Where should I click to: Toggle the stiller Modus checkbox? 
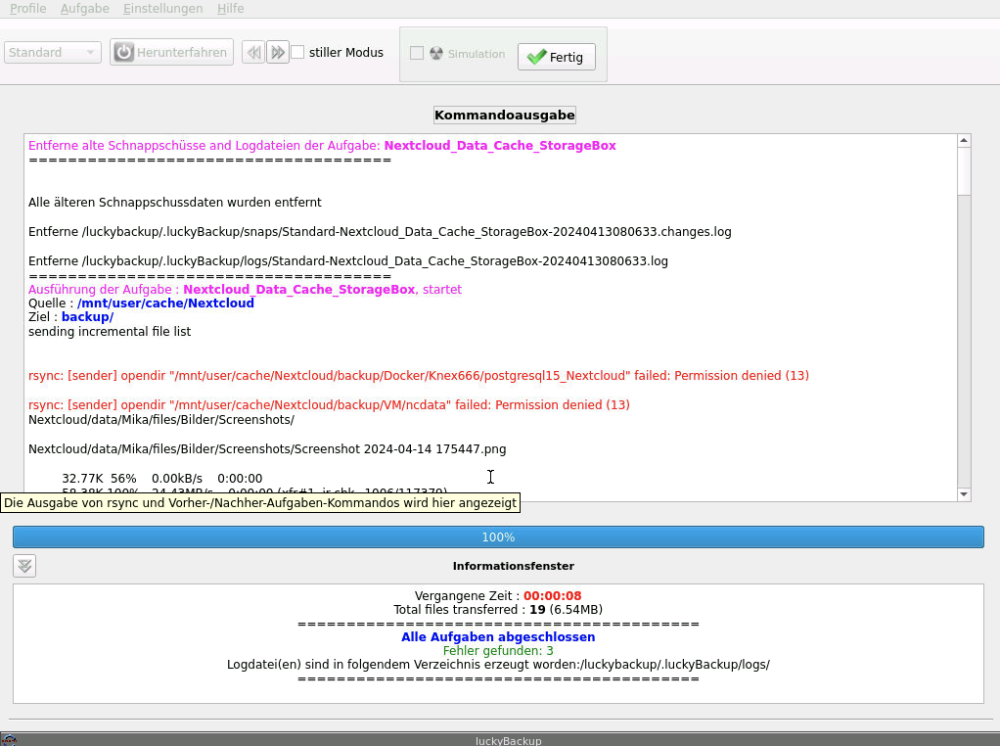point(298,52)
